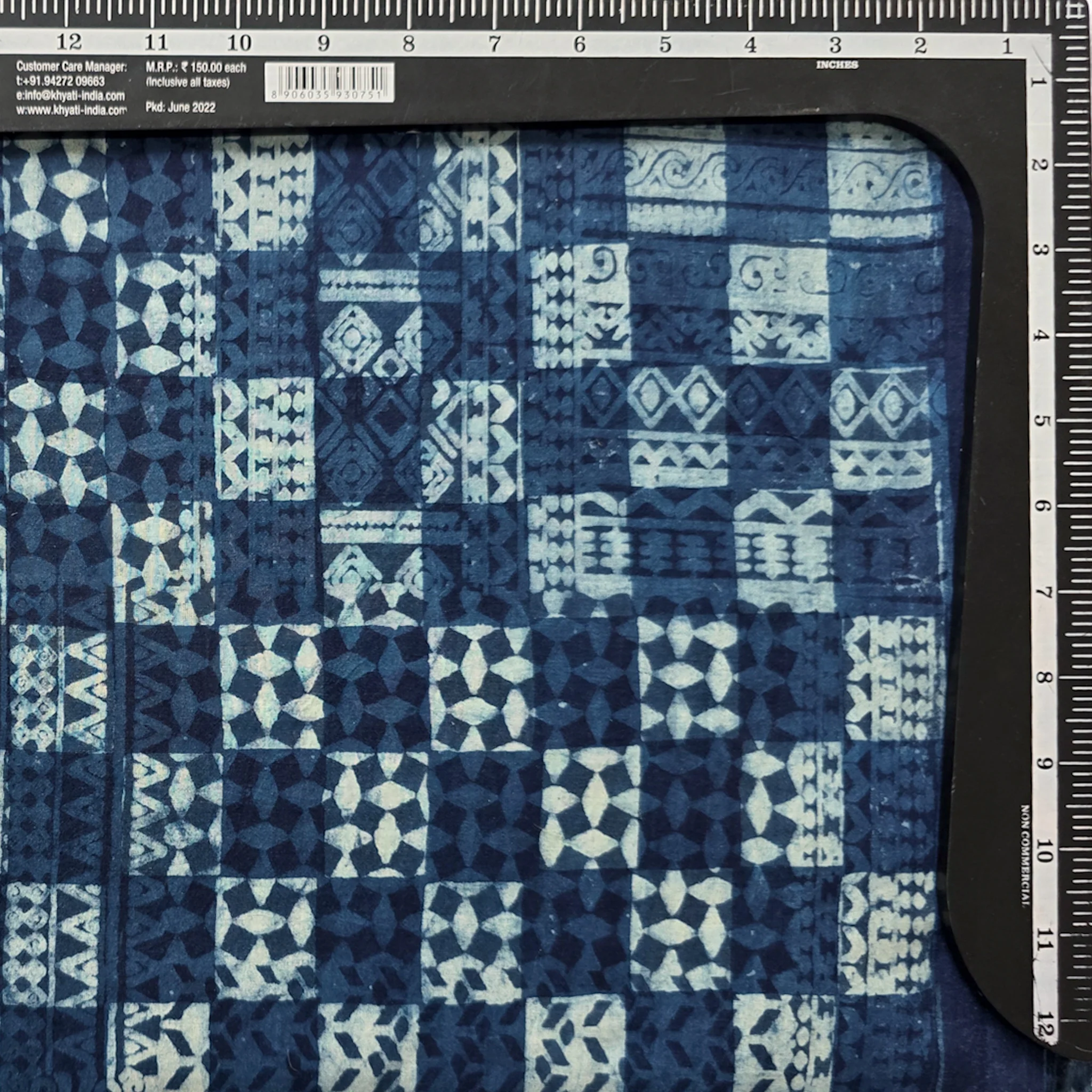Click the INCHES label on top ruler
The width and height of the screenshot is (1092, 1092).
[x=837, y=65]
